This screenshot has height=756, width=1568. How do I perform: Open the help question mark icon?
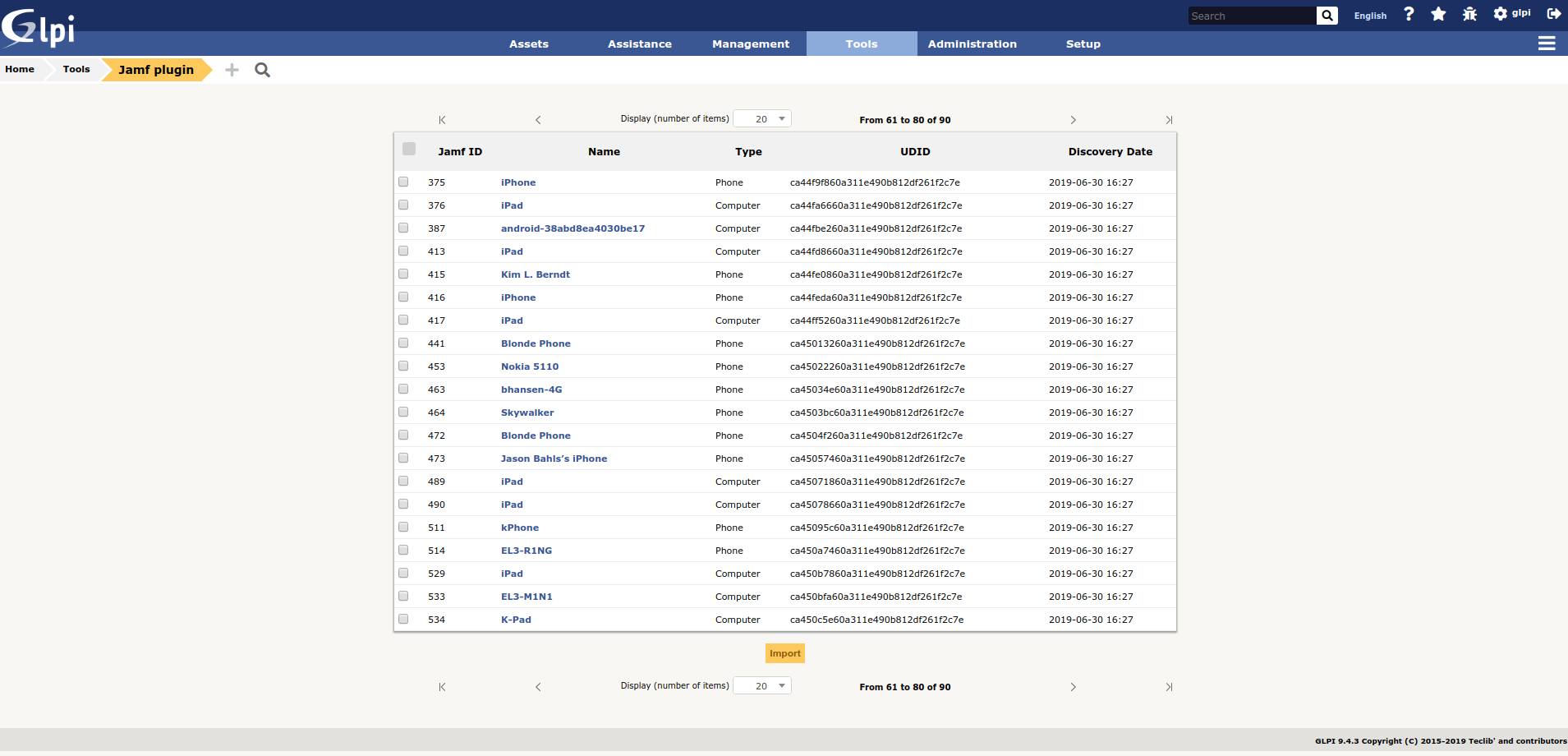point(1409,14)
